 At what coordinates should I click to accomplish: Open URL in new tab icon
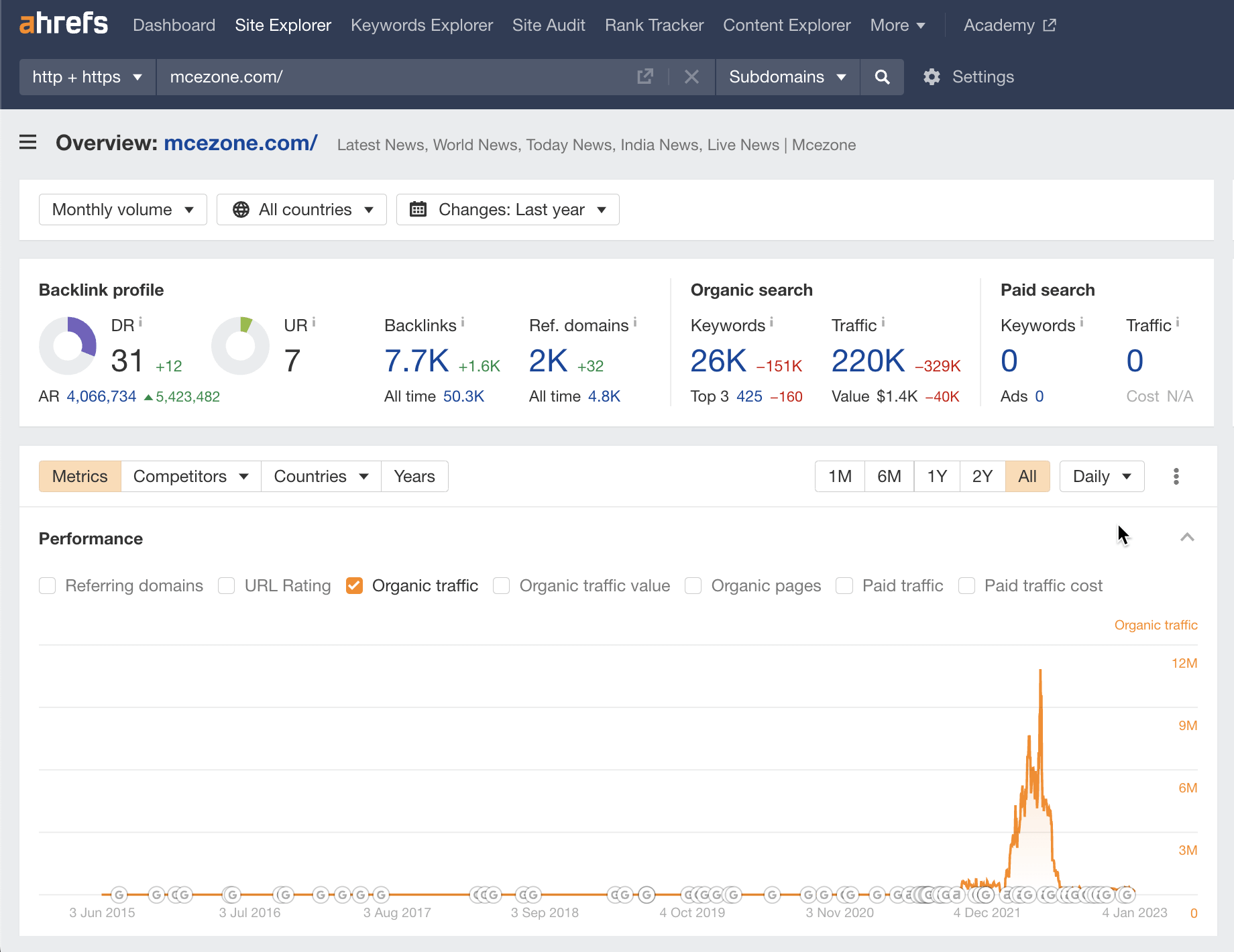(x=644, y=77)
